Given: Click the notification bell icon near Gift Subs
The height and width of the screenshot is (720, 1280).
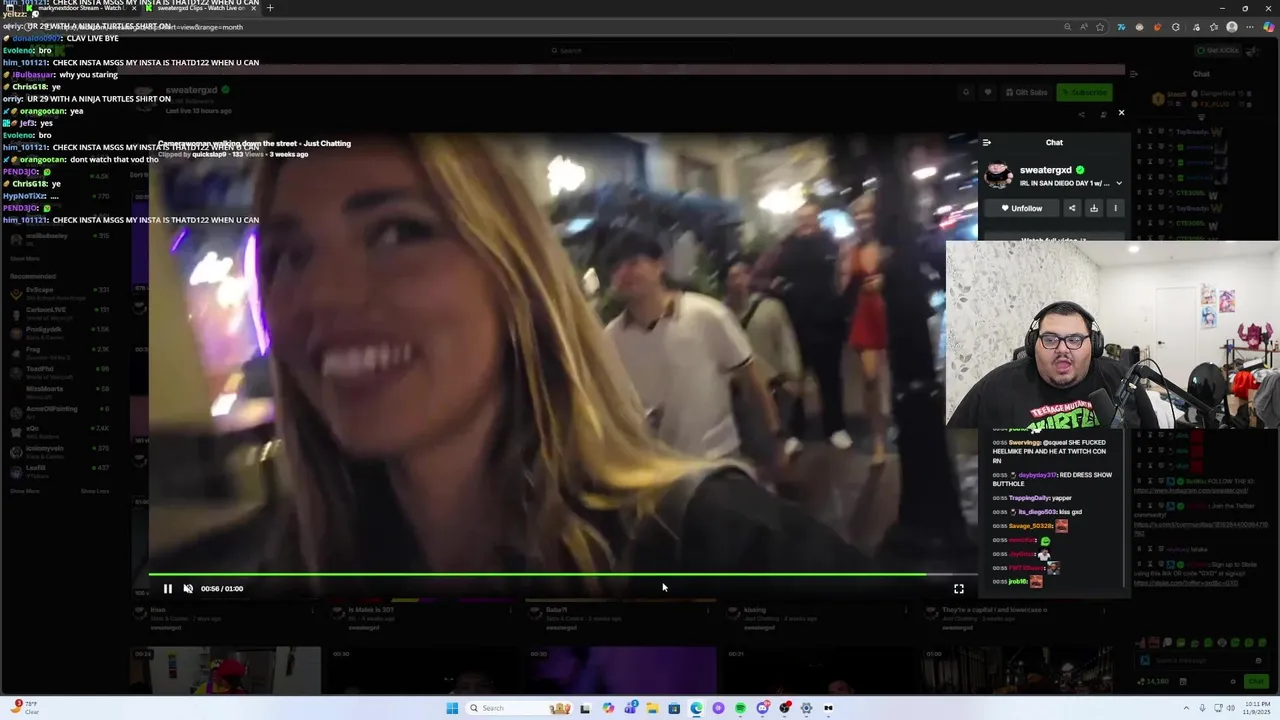Looking at the screenshot, I should pos(966,92).
